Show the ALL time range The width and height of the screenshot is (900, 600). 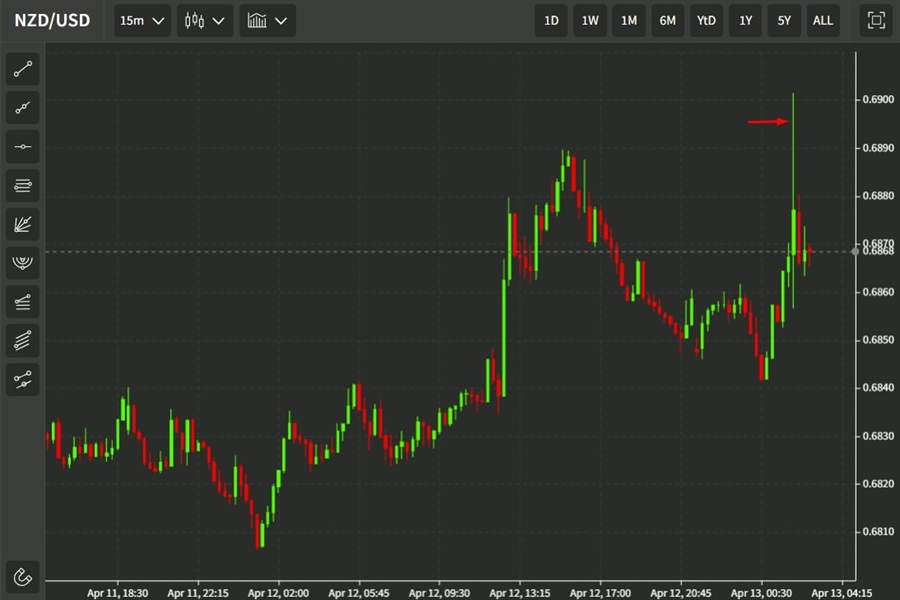point(822,20)
